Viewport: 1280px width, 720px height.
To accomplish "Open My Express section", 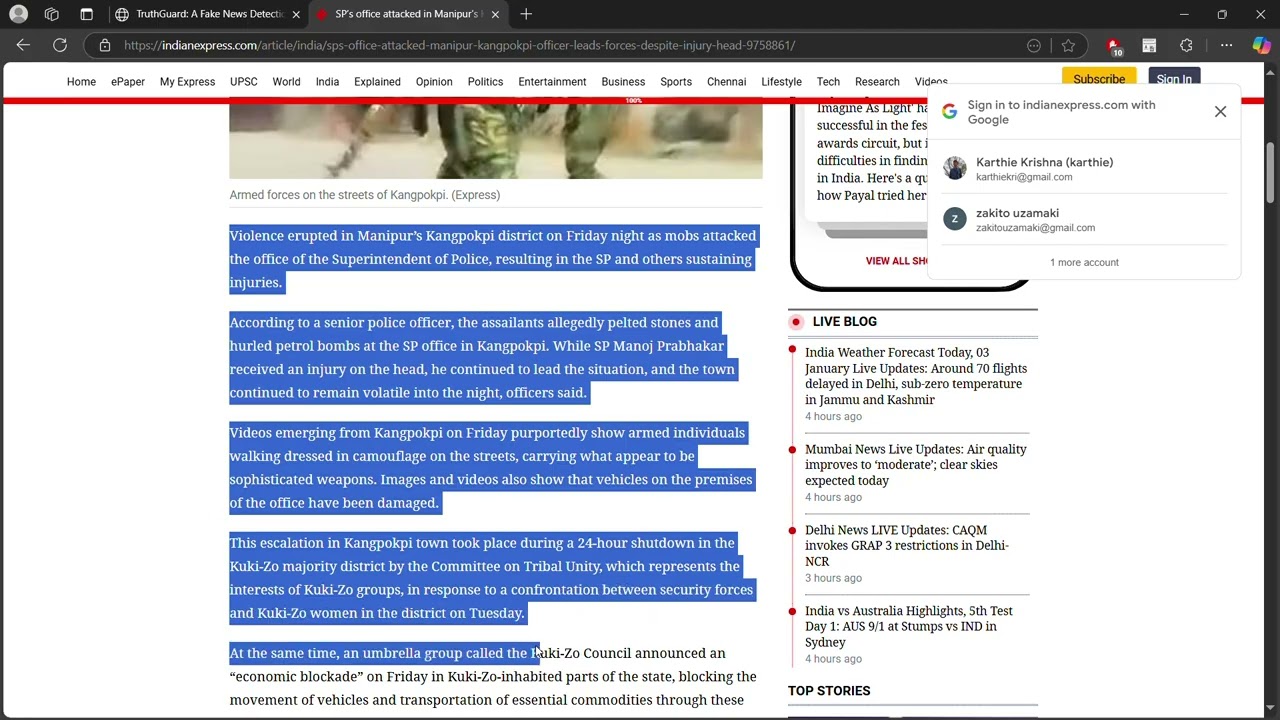I will [x=187, y=82].
